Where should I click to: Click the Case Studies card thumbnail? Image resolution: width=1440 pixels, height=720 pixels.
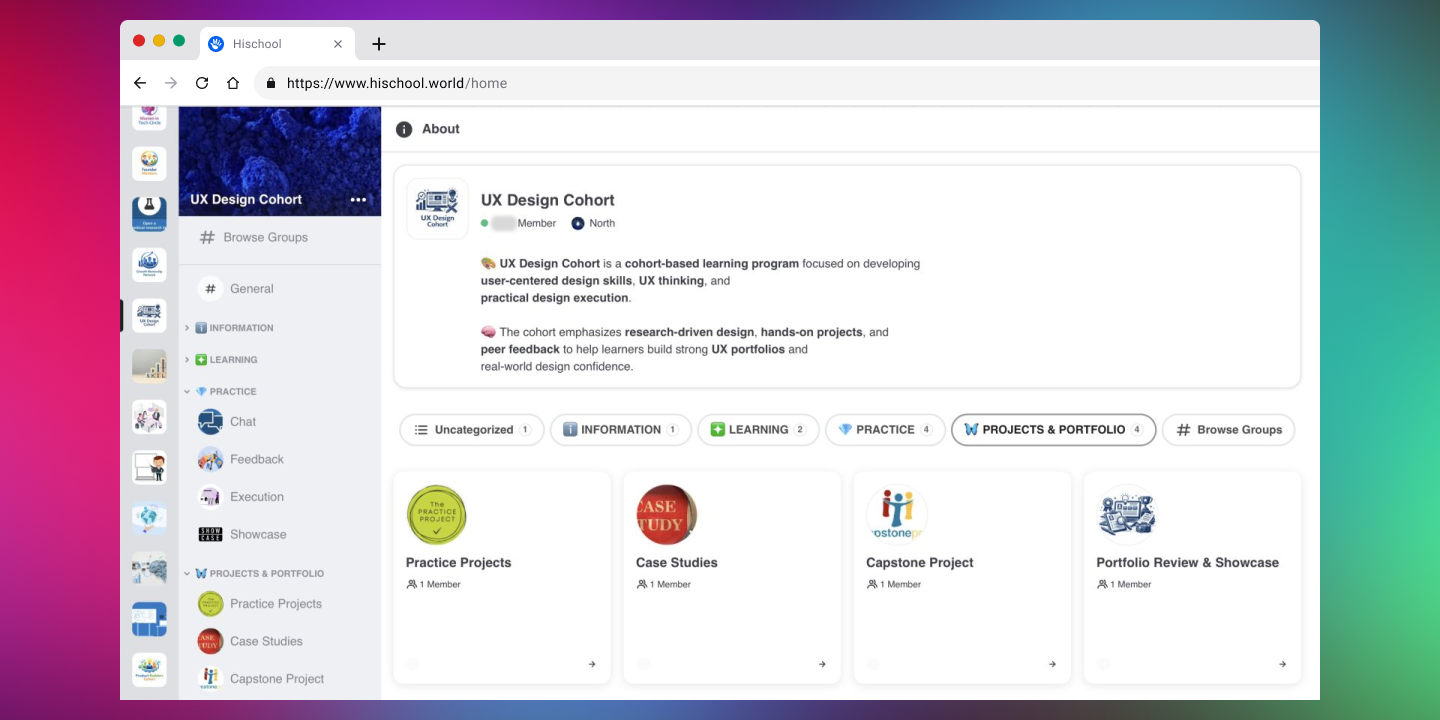point(667,516)
